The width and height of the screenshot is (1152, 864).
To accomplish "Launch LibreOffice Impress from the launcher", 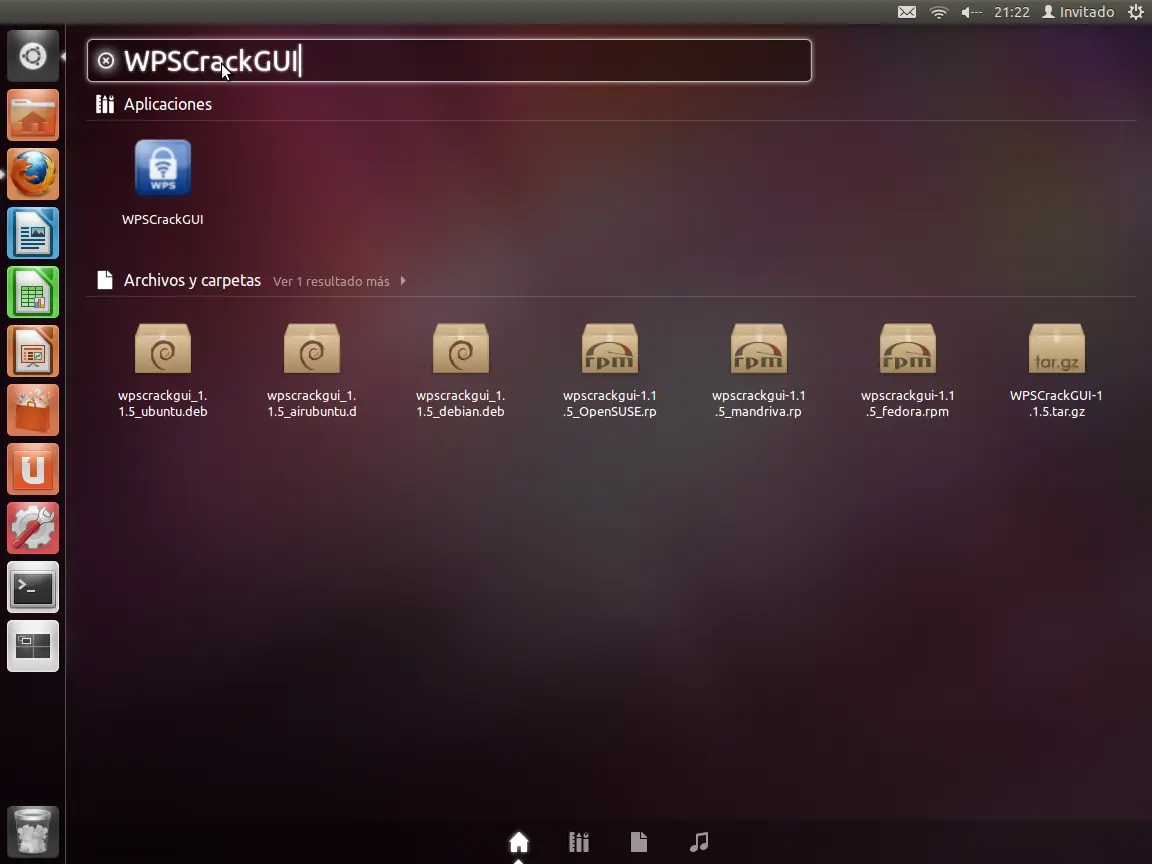I will tap(33, 351).
